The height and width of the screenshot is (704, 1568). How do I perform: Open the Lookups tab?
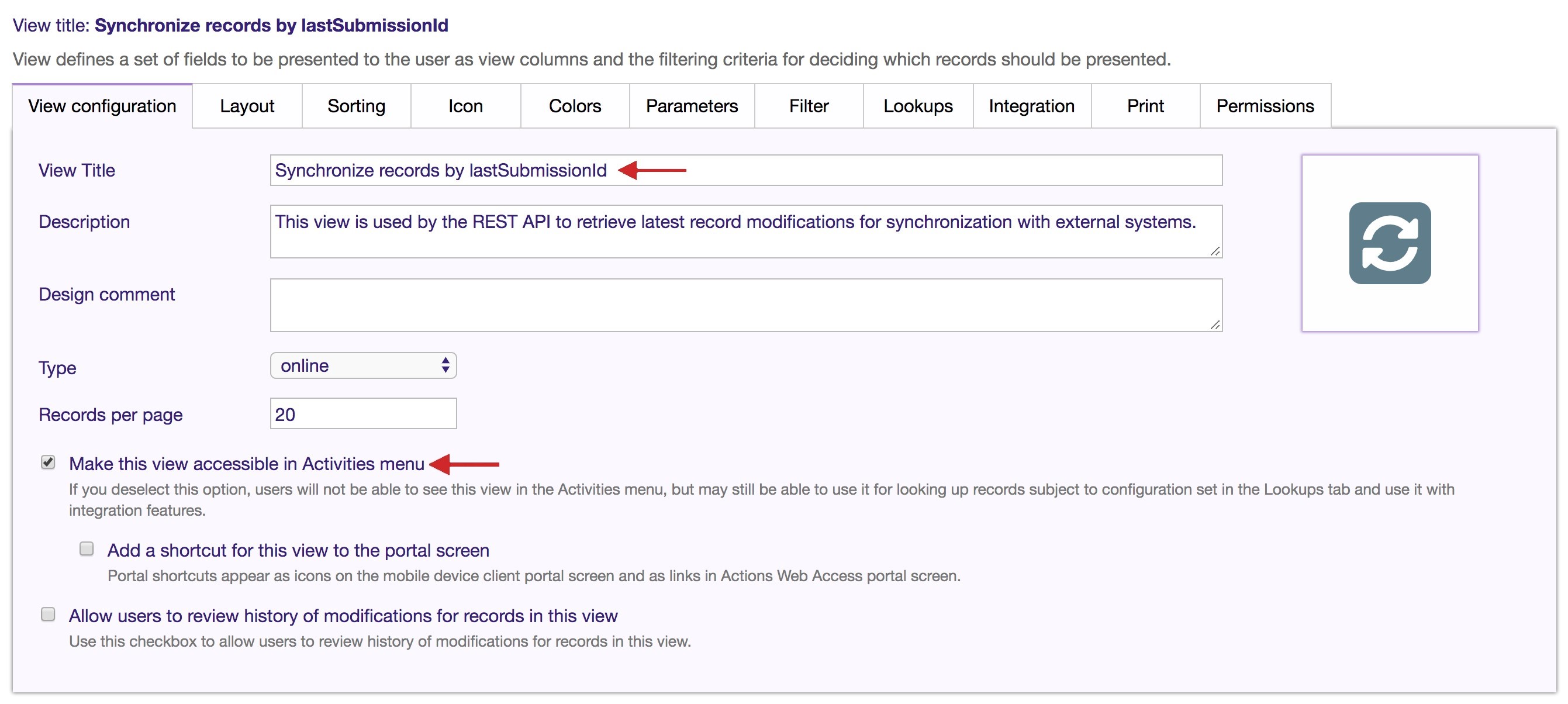click(x=917, y=105)
